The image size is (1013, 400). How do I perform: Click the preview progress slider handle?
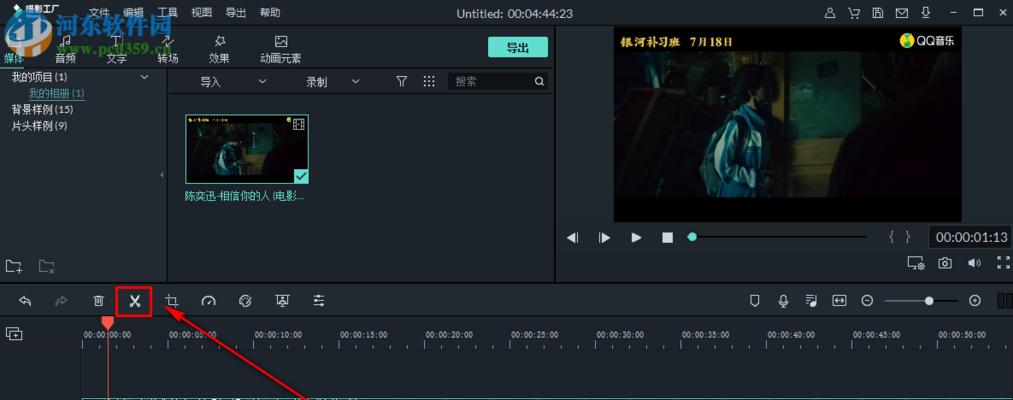point(692,237)
